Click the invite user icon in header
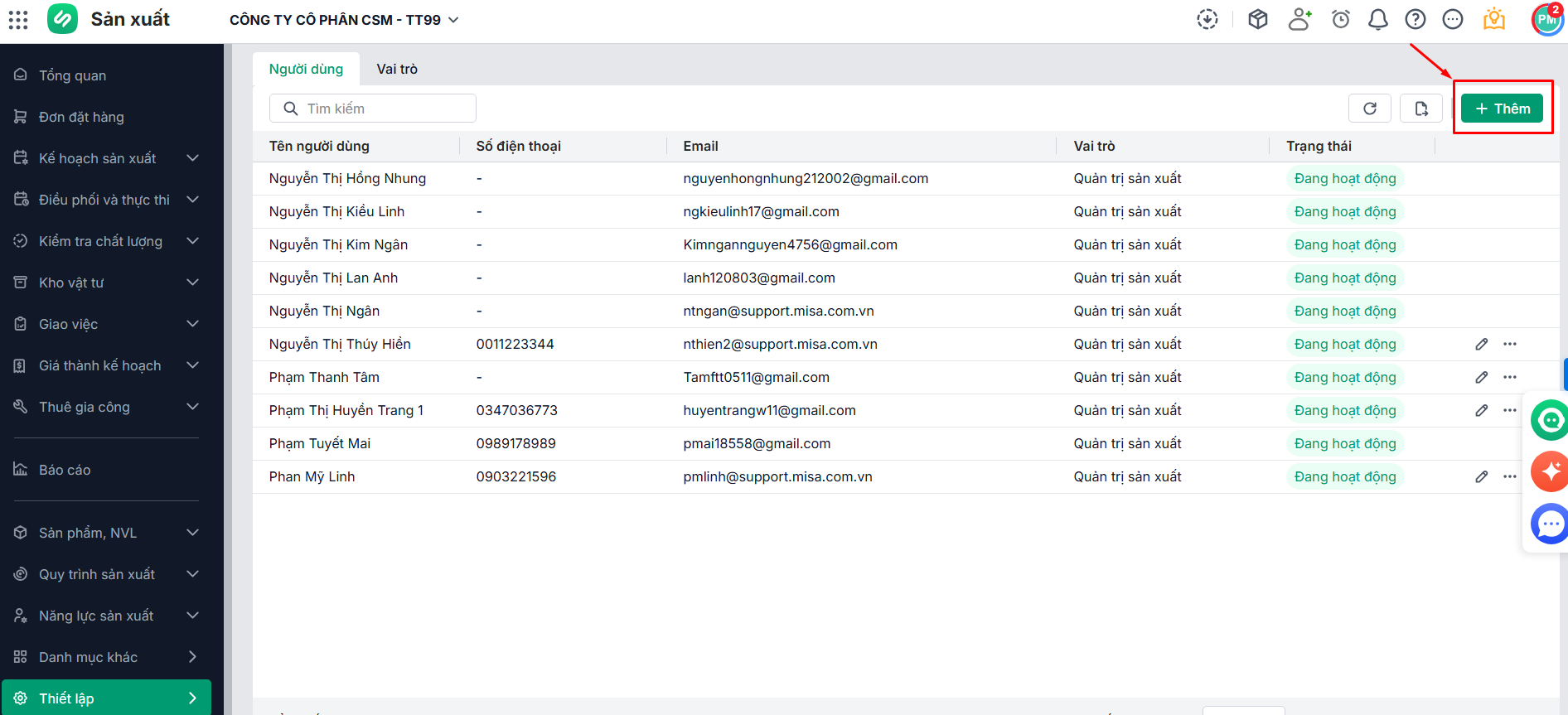The width and height of the screenshot is (1568, 715). [1299, 20]
